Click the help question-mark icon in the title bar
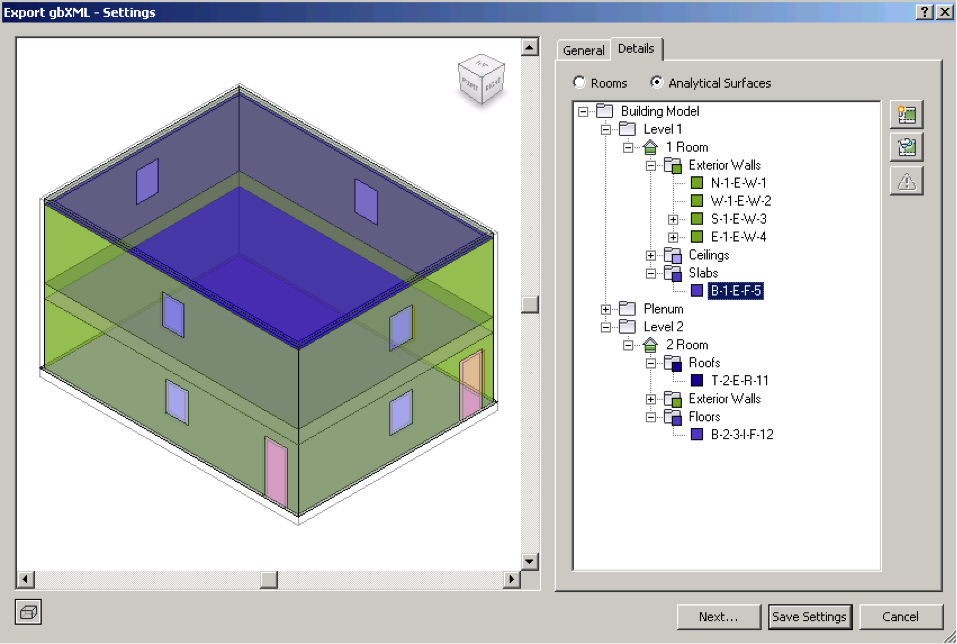This screenshot has width=957, height=644. tap(922, 11)
